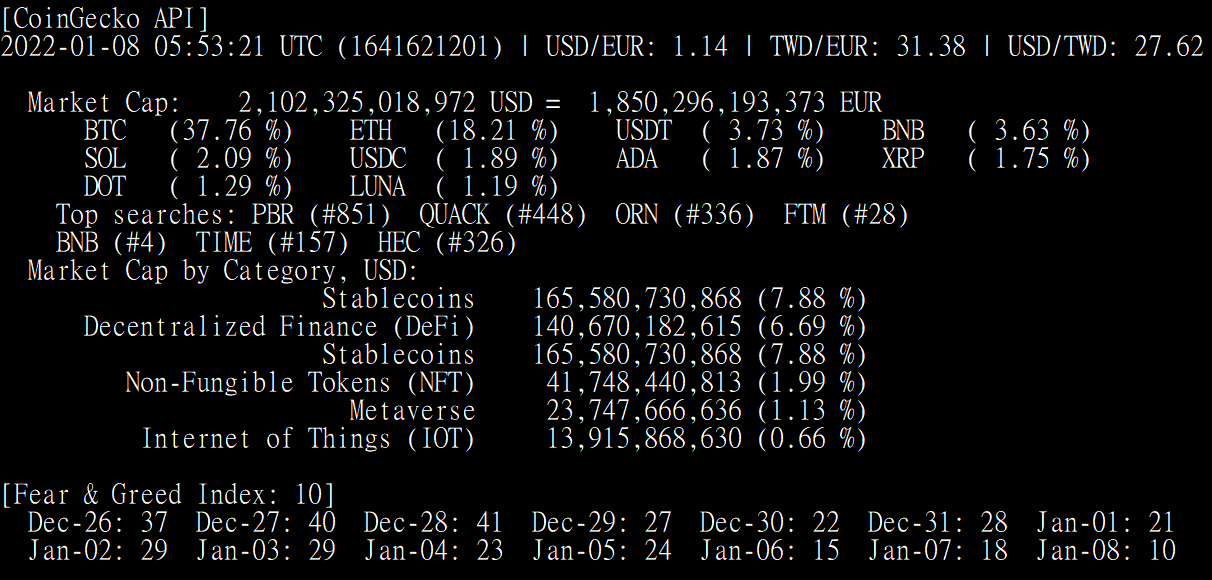This screenshot has height=580, width=1212.
Task: Click the Market Cap EUR total value
Action: [735, 102]
